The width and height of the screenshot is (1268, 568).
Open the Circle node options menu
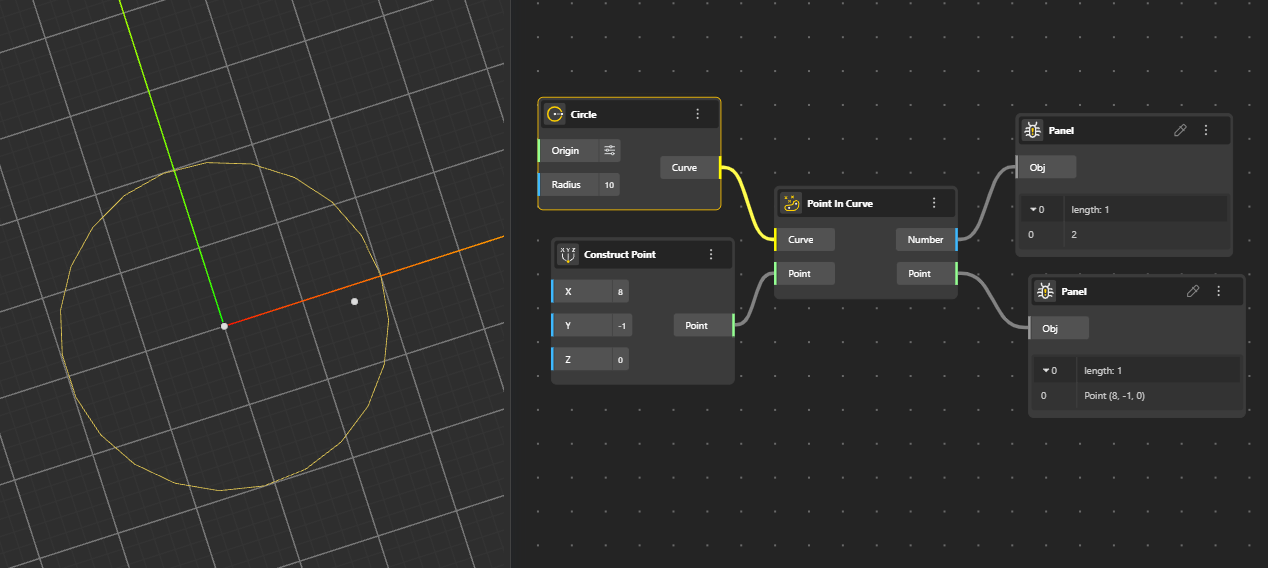697,114
